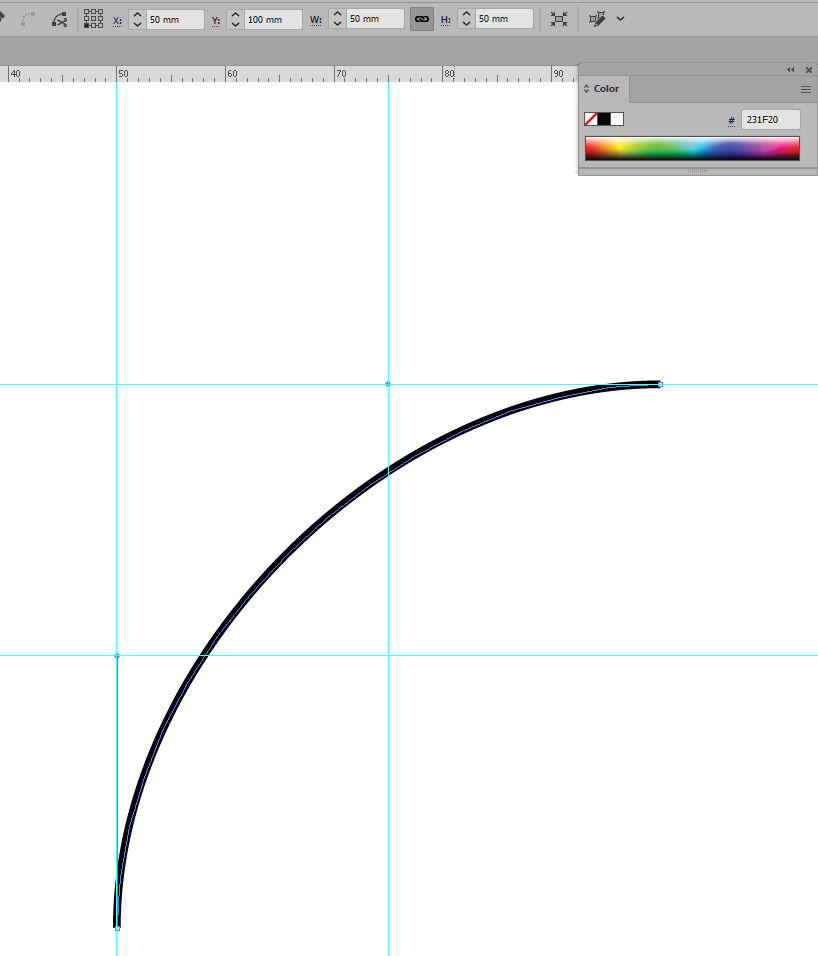818x956 pixels.
Task: Click the X value stepper arrows
Action: tap(137, 20)
